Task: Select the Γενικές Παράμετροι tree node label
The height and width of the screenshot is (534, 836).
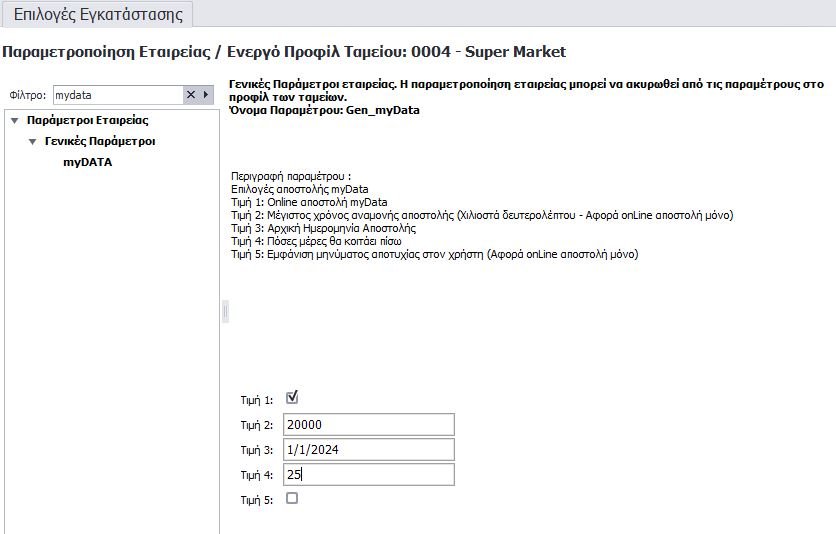Action: coord(100,142)
